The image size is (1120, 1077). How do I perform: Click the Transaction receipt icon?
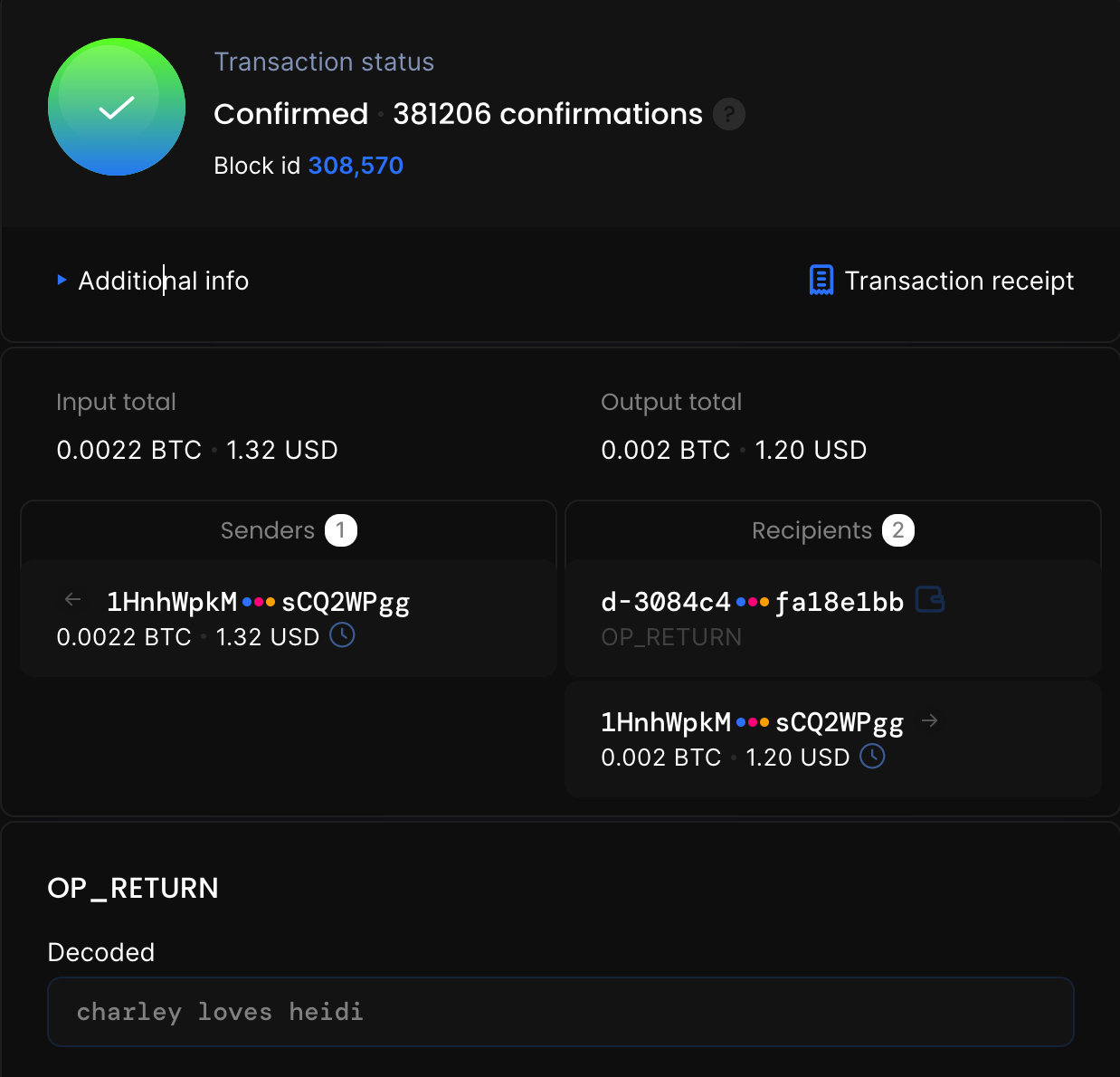pos(820,281)
